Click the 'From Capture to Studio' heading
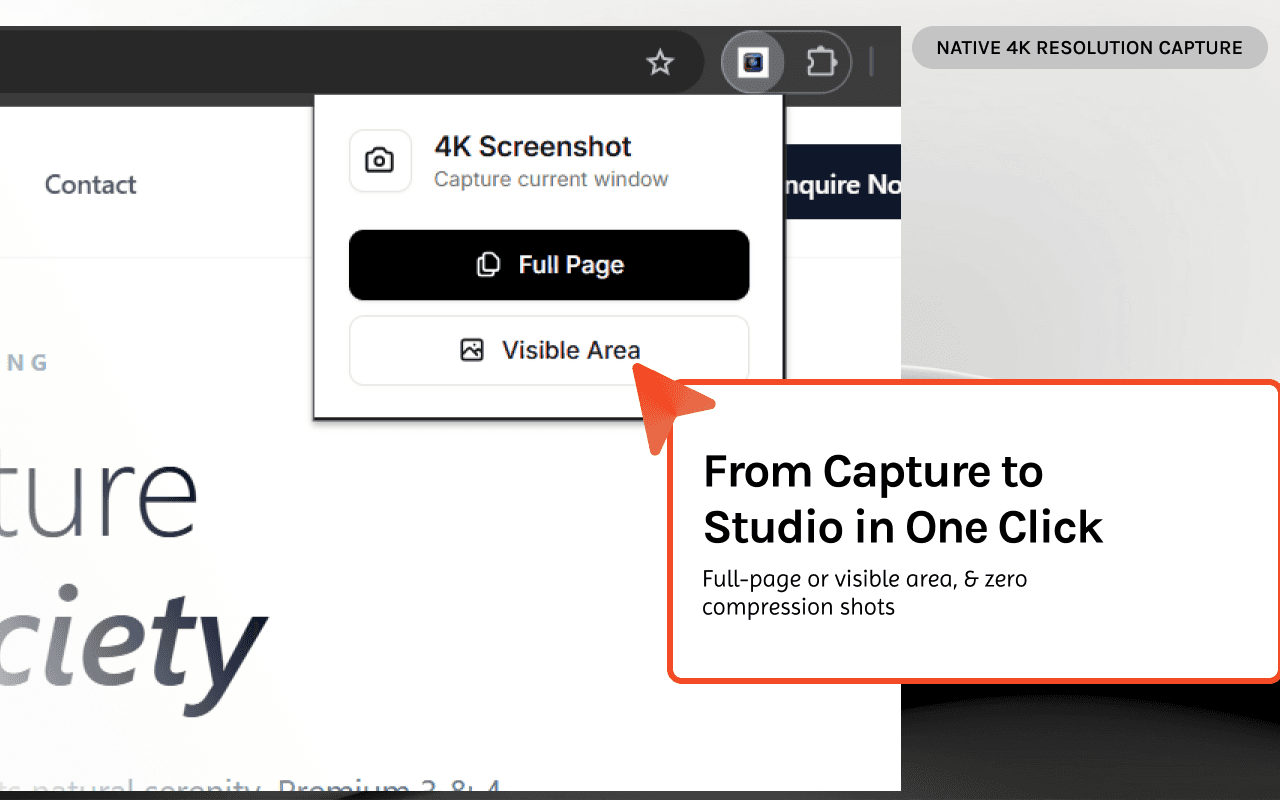 point(903,499)
